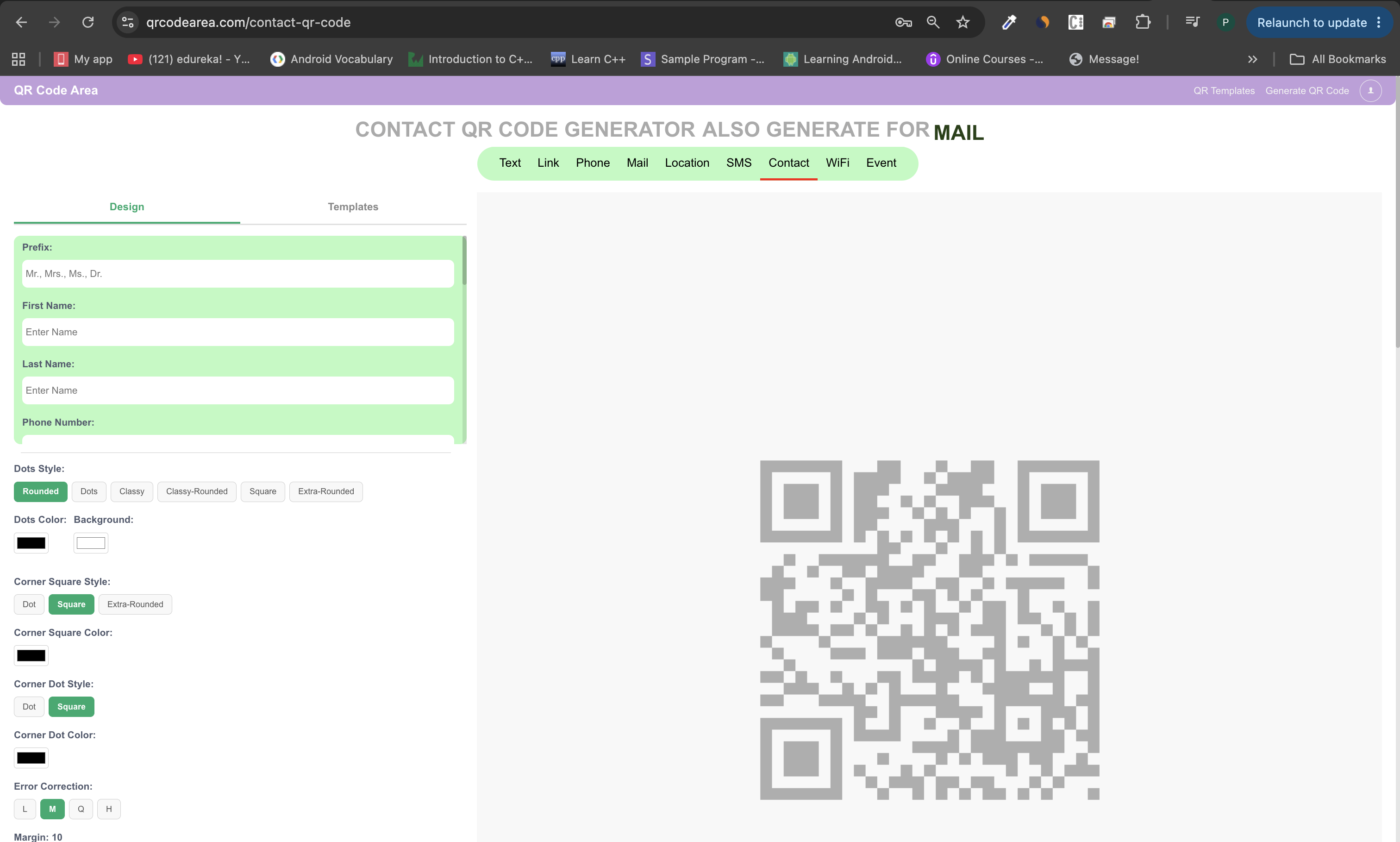Open the Chrome profile avatar P
This screenshot has width=1400, height=842.
pos(1225,22)
